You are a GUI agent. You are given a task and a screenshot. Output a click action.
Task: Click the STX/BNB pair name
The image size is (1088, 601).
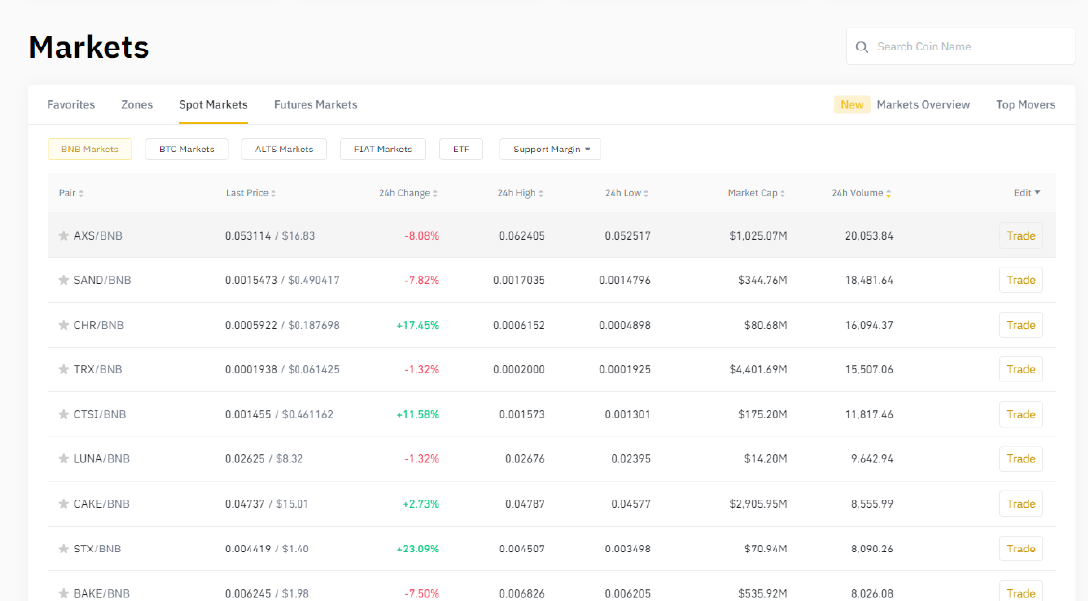pos(97,548)
